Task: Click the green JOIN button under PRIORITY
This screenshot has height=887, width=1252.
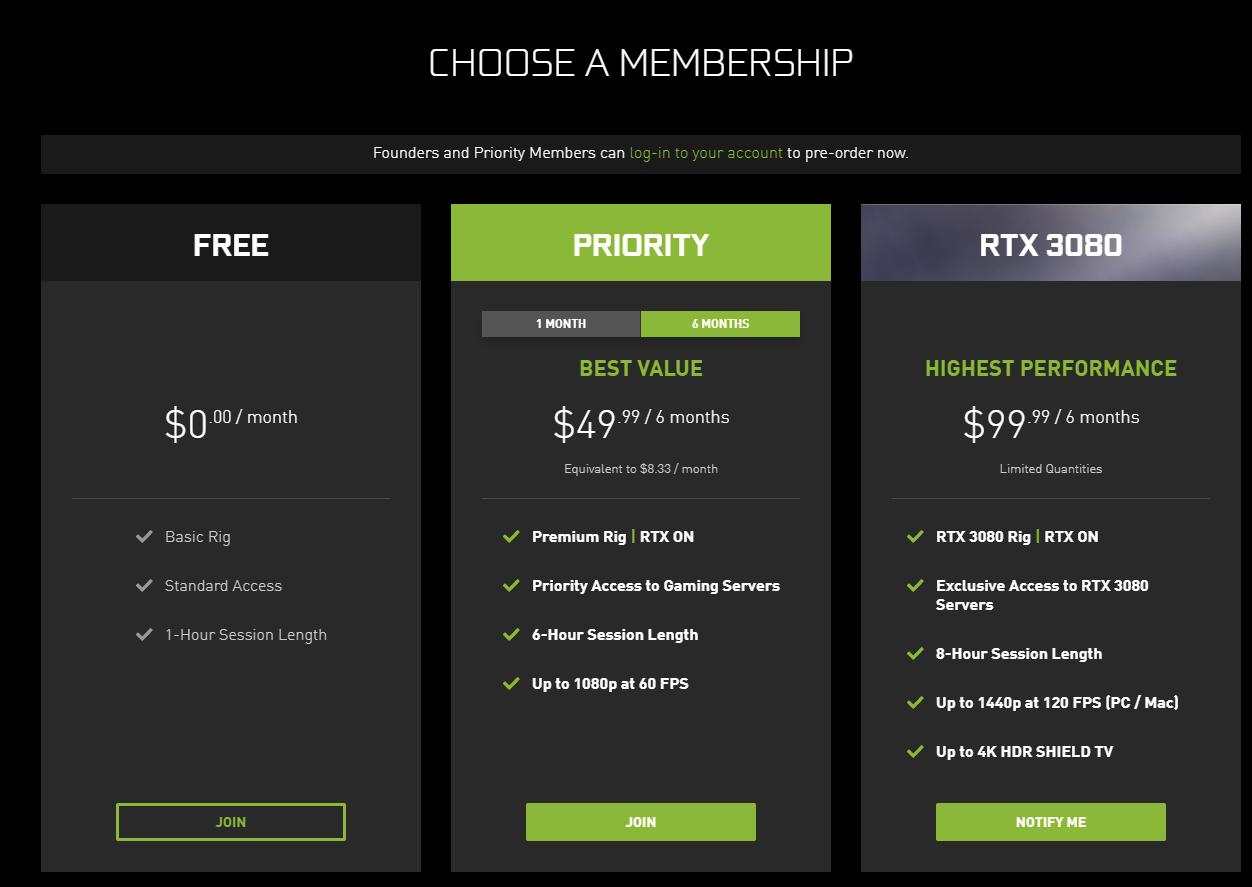Action: pyautogui.click(x=641, y=822)
